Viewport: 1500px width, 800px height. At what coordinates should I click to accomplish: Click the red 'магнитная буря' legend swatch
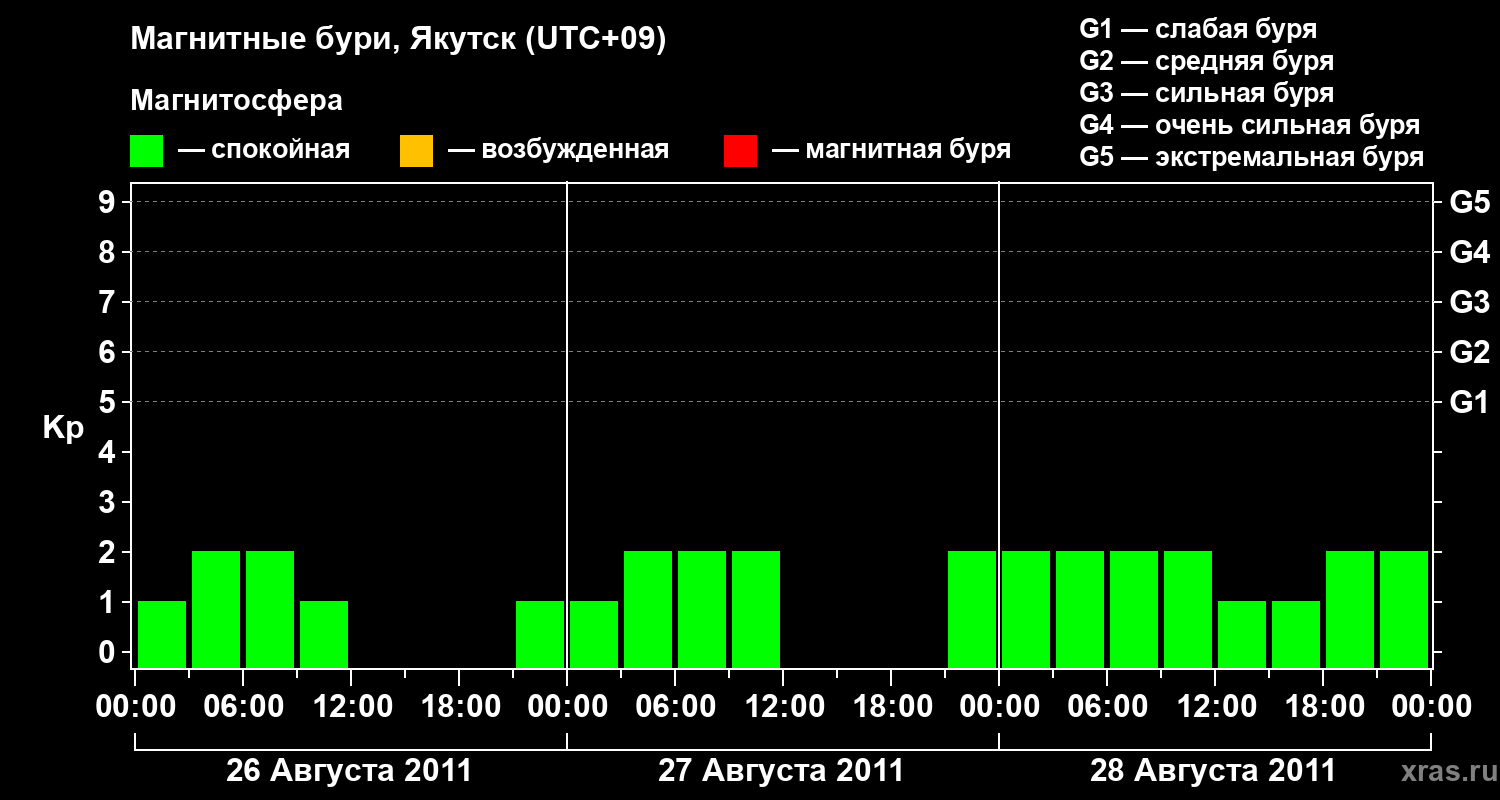click(740, 151)
